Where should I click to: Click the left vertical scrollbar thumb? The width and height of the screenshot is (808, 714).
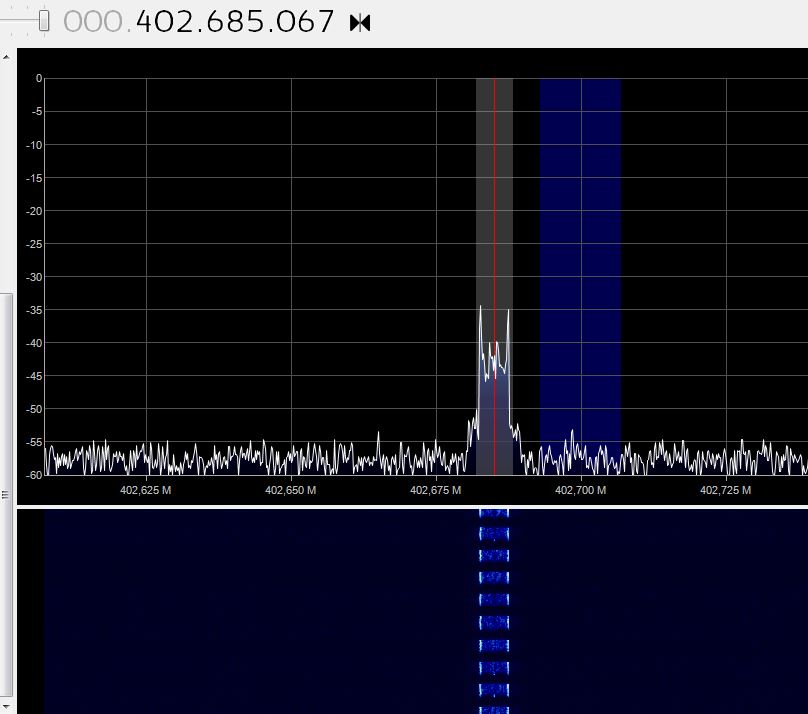click(x=6, y=495)
